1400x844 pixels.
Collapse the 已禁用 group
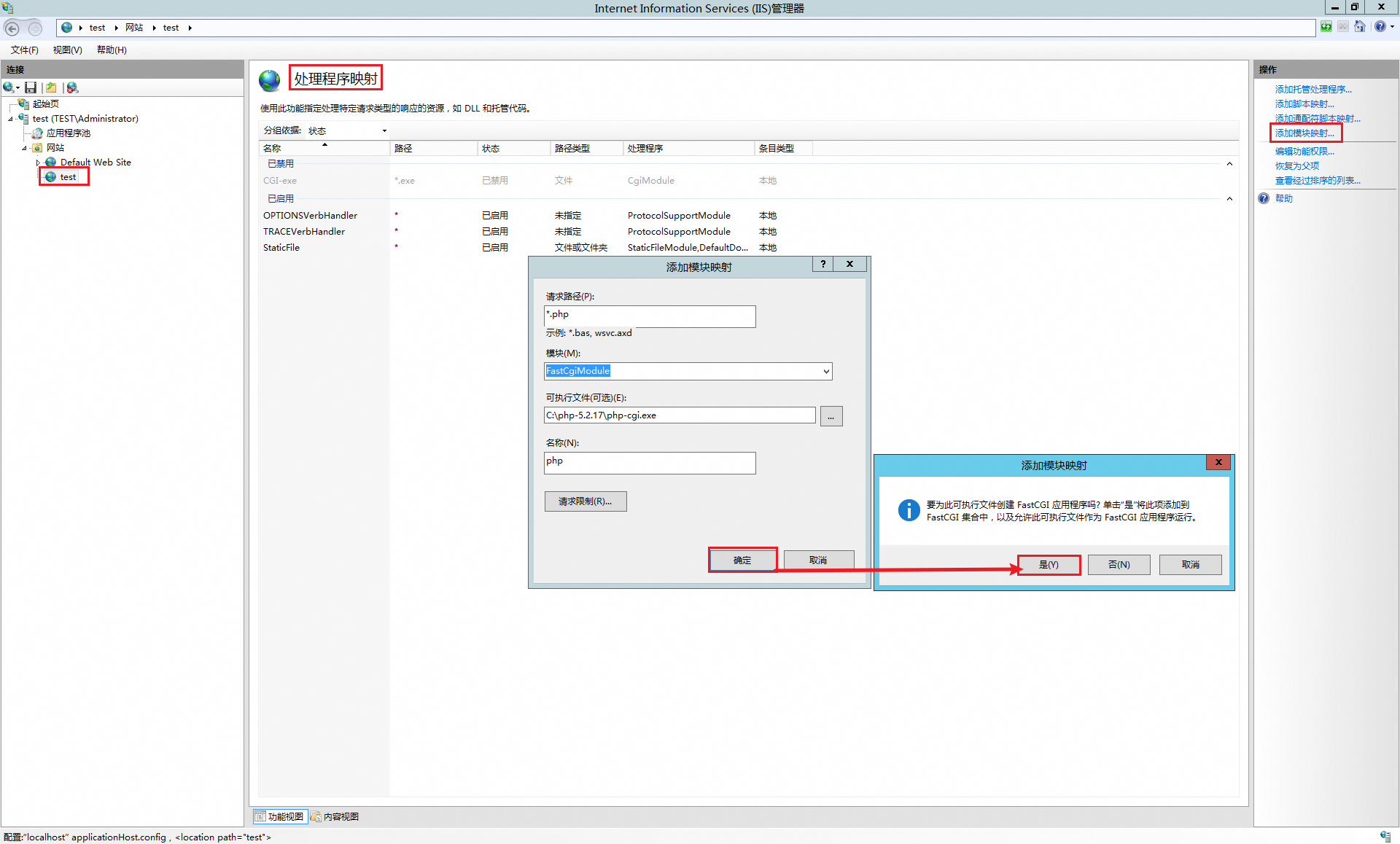1229,164
